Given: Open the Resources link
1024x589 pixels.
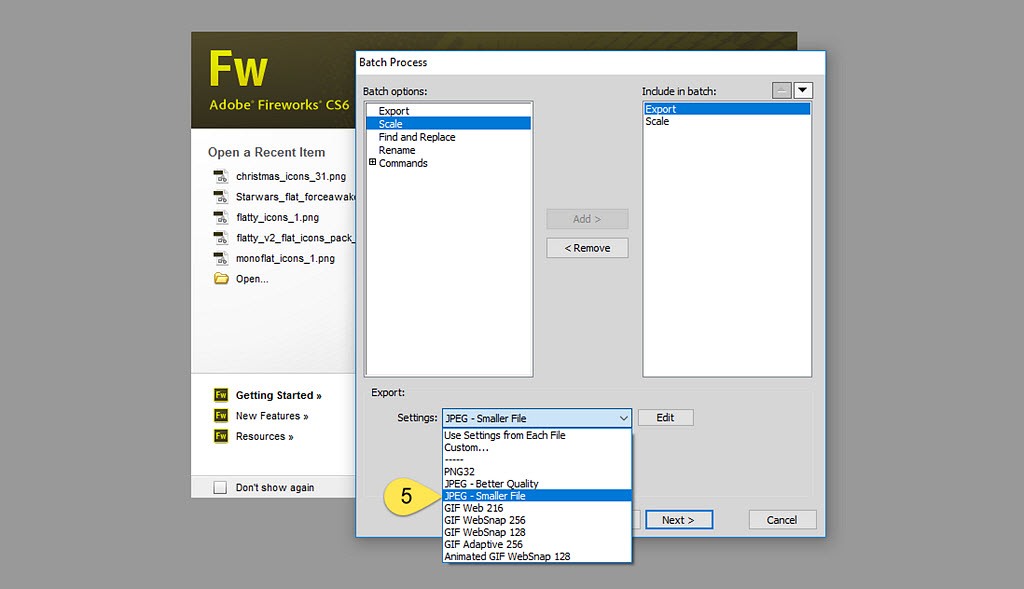Looking at the screenshot, I should (264, 436).
